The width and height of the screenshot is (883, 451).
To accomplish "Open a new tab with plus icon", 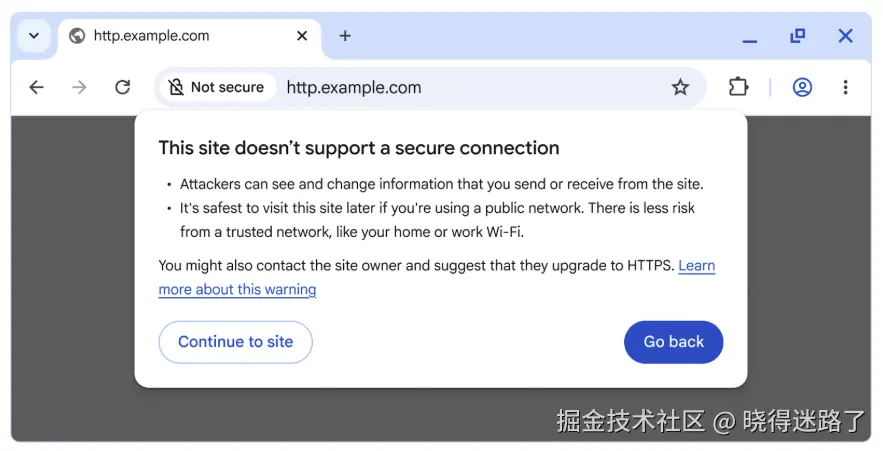I will tap(345, 36).
